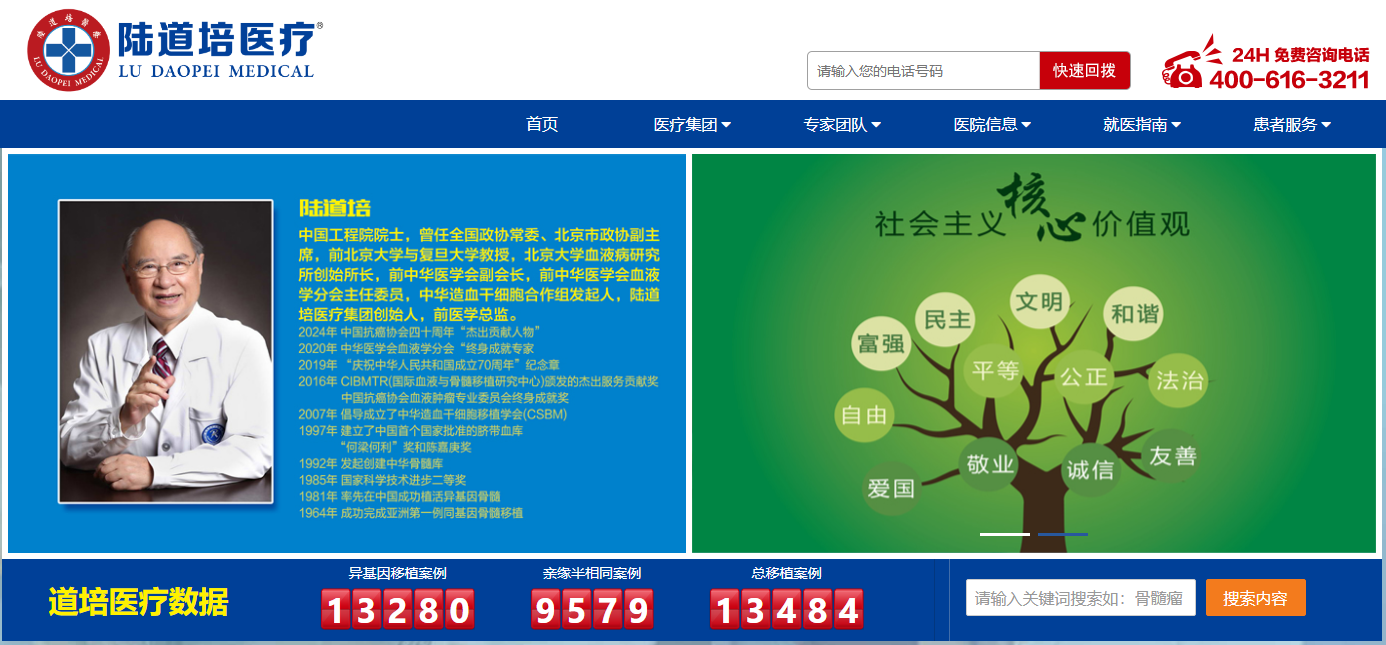This screenshot has height=645, width=1386.
Task: Click the 社会主义核心价值观 green banner
Action: [1034, 353]
